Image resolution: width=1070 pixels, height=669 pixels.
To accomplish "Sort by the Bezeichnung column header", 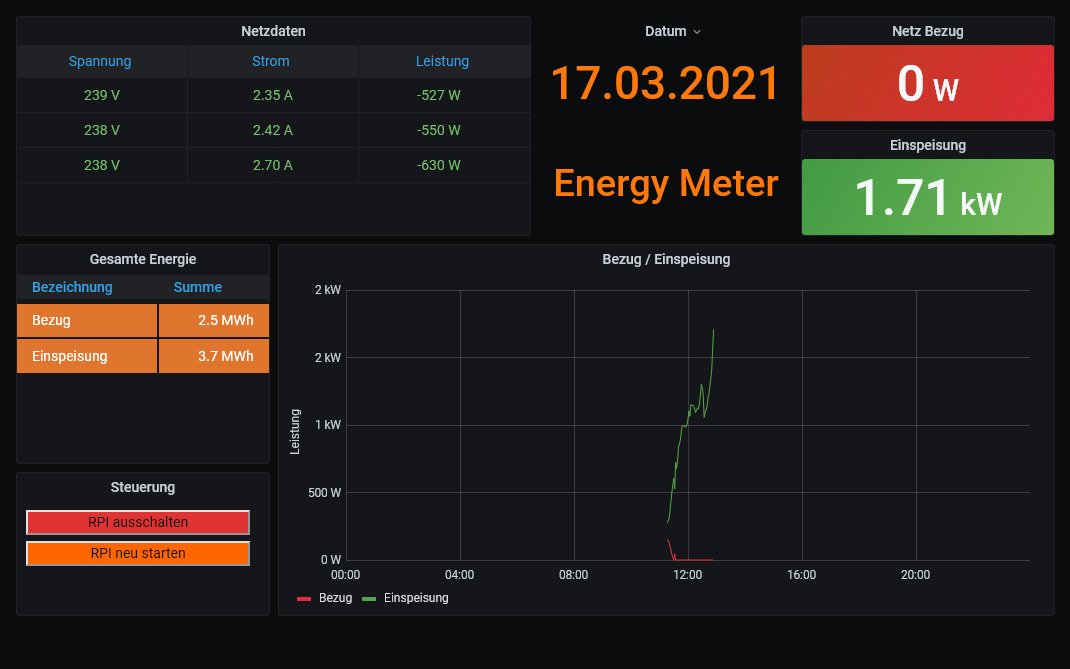I will [72, 287].
